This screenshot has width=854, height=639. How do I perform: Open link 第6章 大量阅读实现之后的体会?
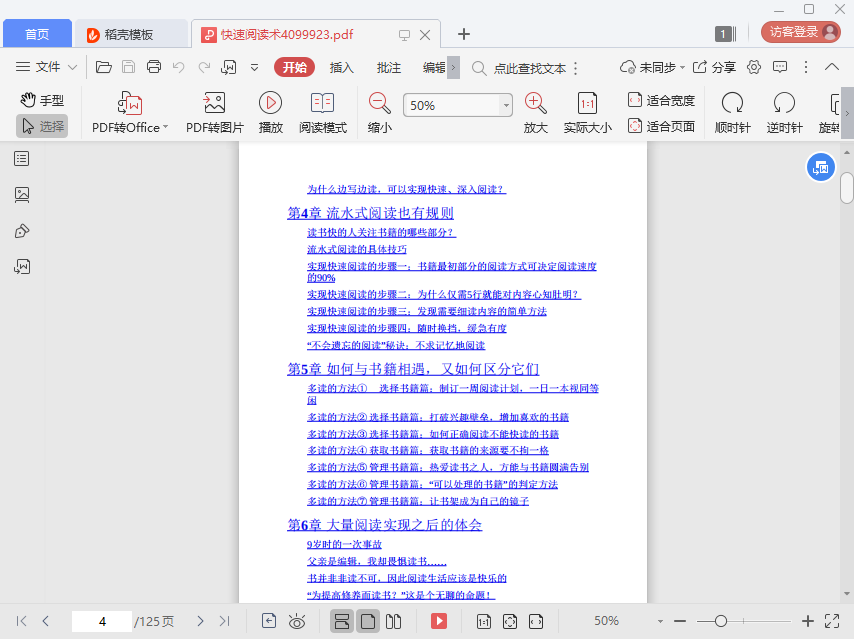[x=385, y=525]
